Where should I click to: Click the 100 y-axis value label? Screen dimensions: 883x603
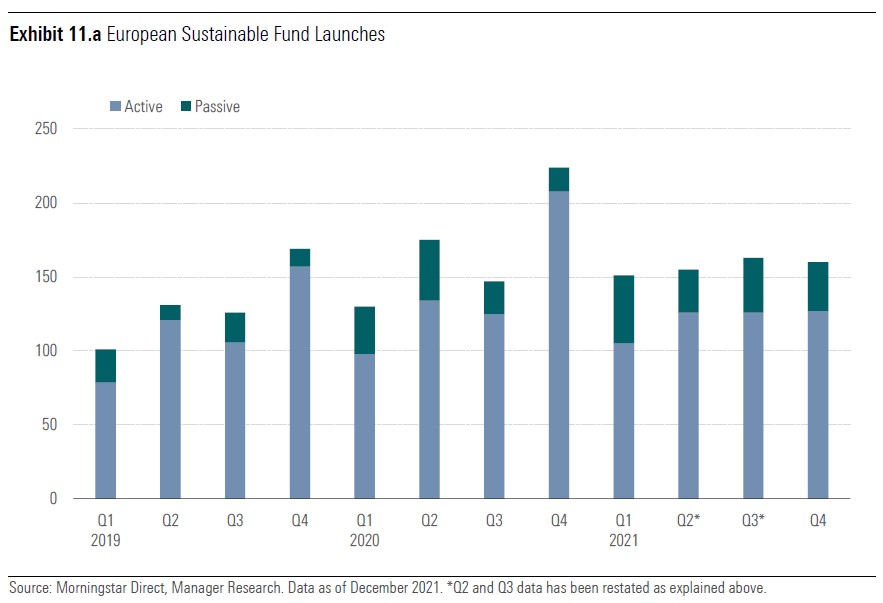(46, 351)
